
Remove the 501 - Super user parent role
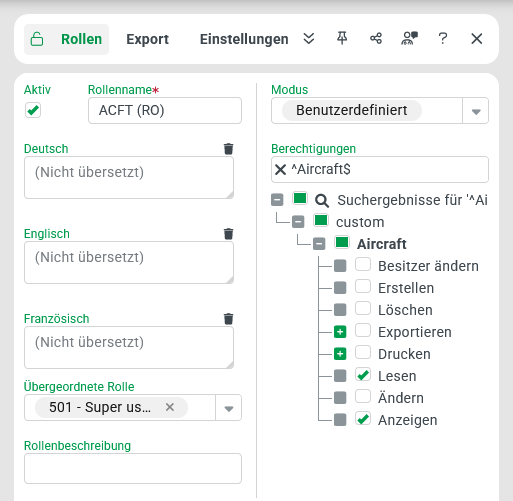pos(170,407)
